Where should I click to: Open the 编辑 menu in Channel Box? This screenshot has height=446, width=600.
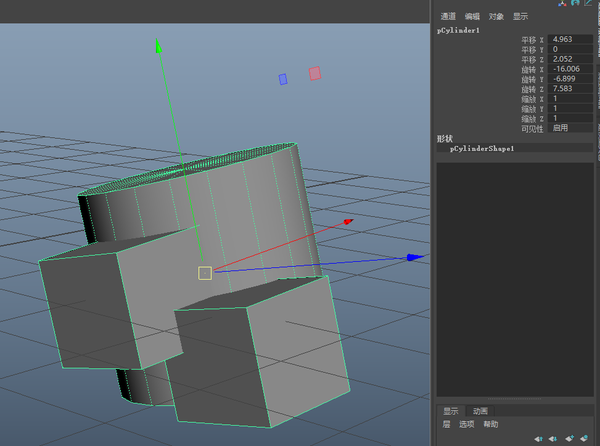pyautogui.click(x=472, y=16)
